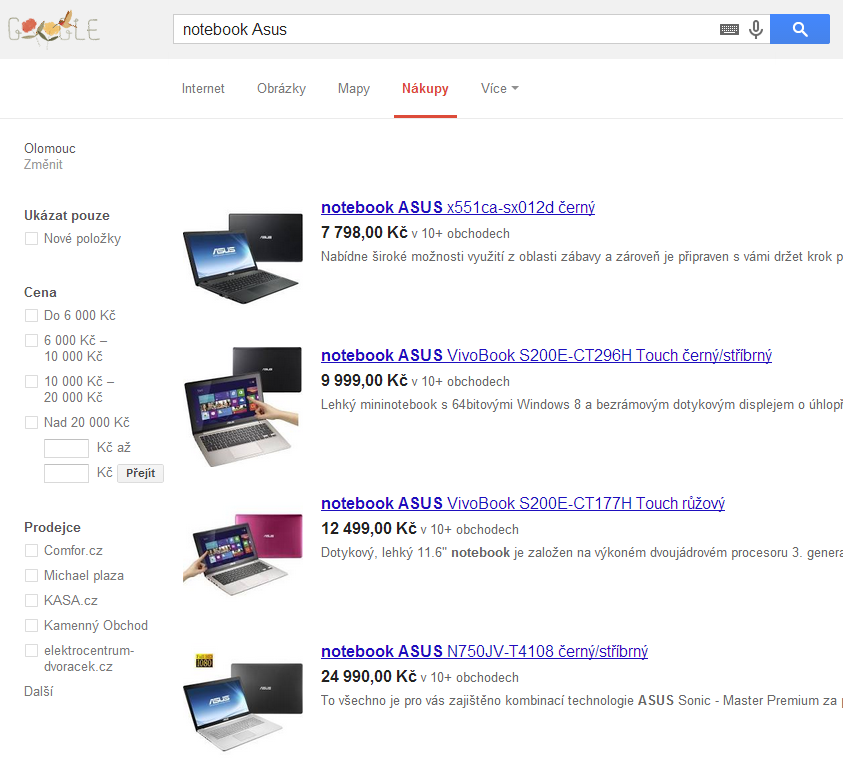
Task: Switch to the Mapy tab
Action: (354, 89)
